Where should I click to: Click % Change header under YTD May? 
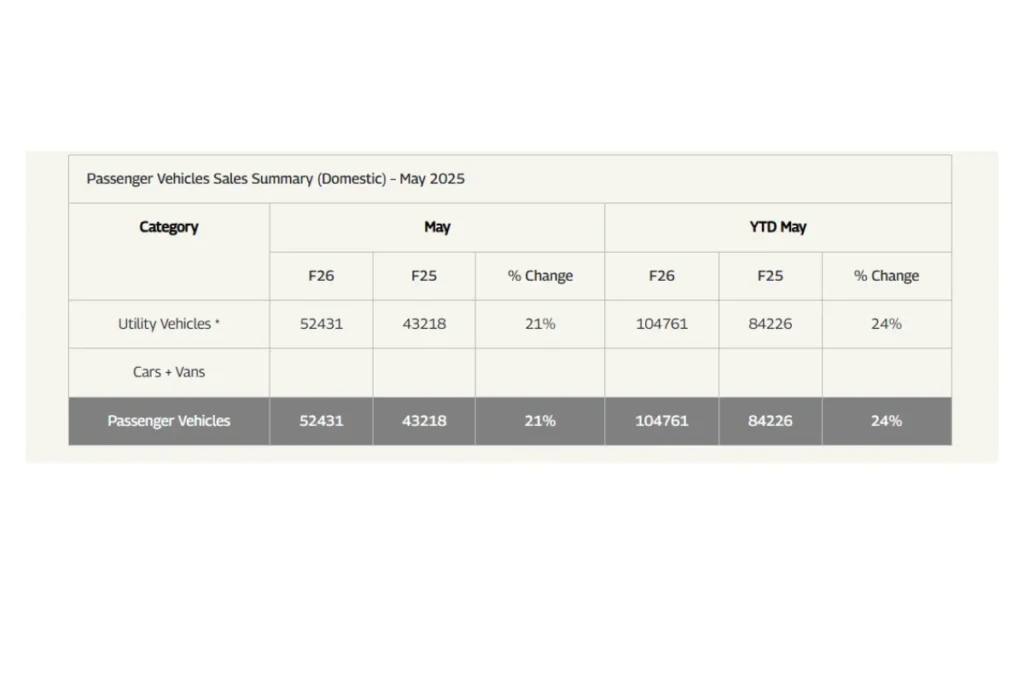click(886, 276)
